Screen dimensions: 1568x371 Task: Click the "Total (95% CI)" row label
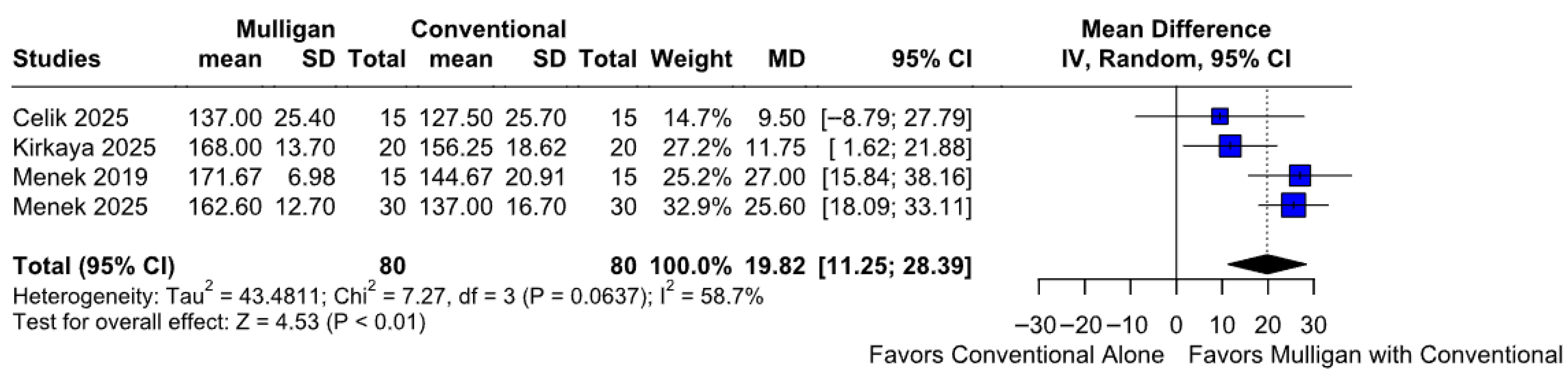(94, 266)
